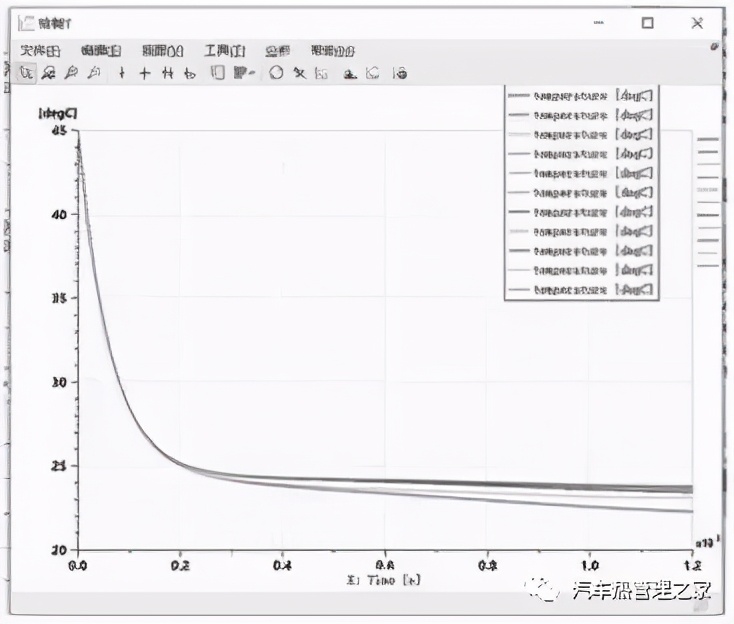Maximize the plot window

click(647, 22)
